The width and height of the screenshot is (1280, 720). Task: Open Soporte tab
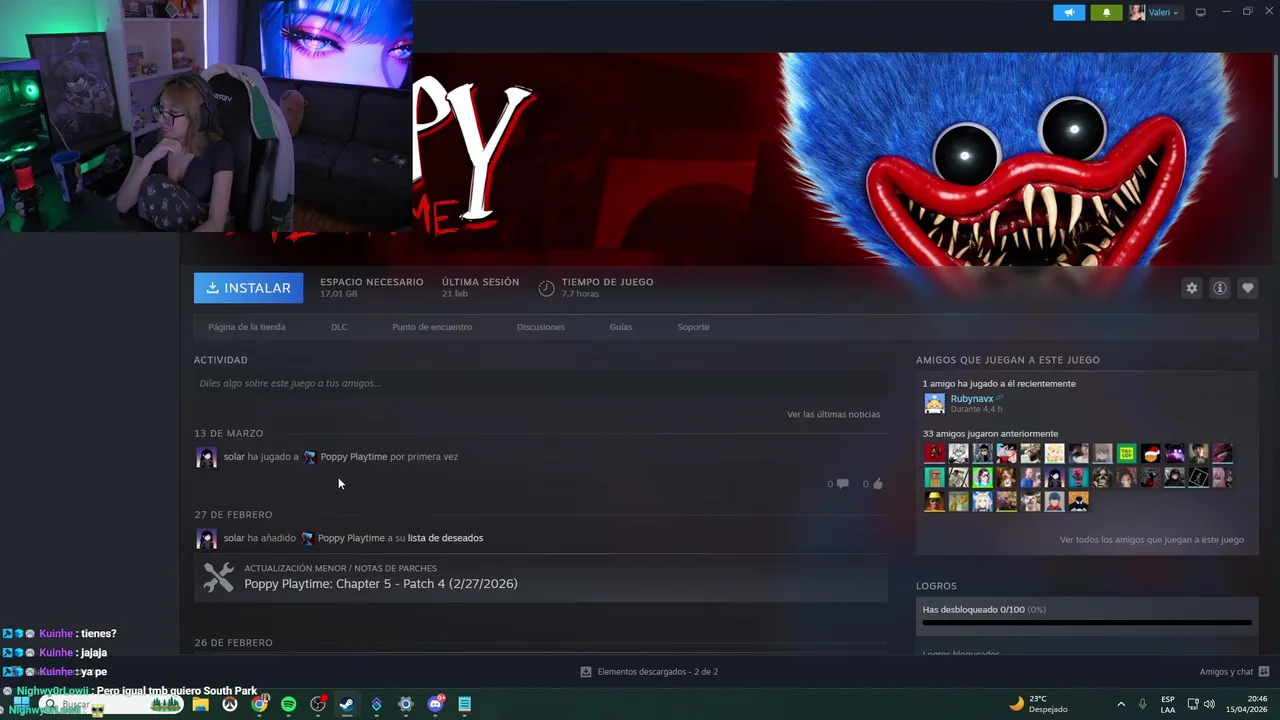693,327
